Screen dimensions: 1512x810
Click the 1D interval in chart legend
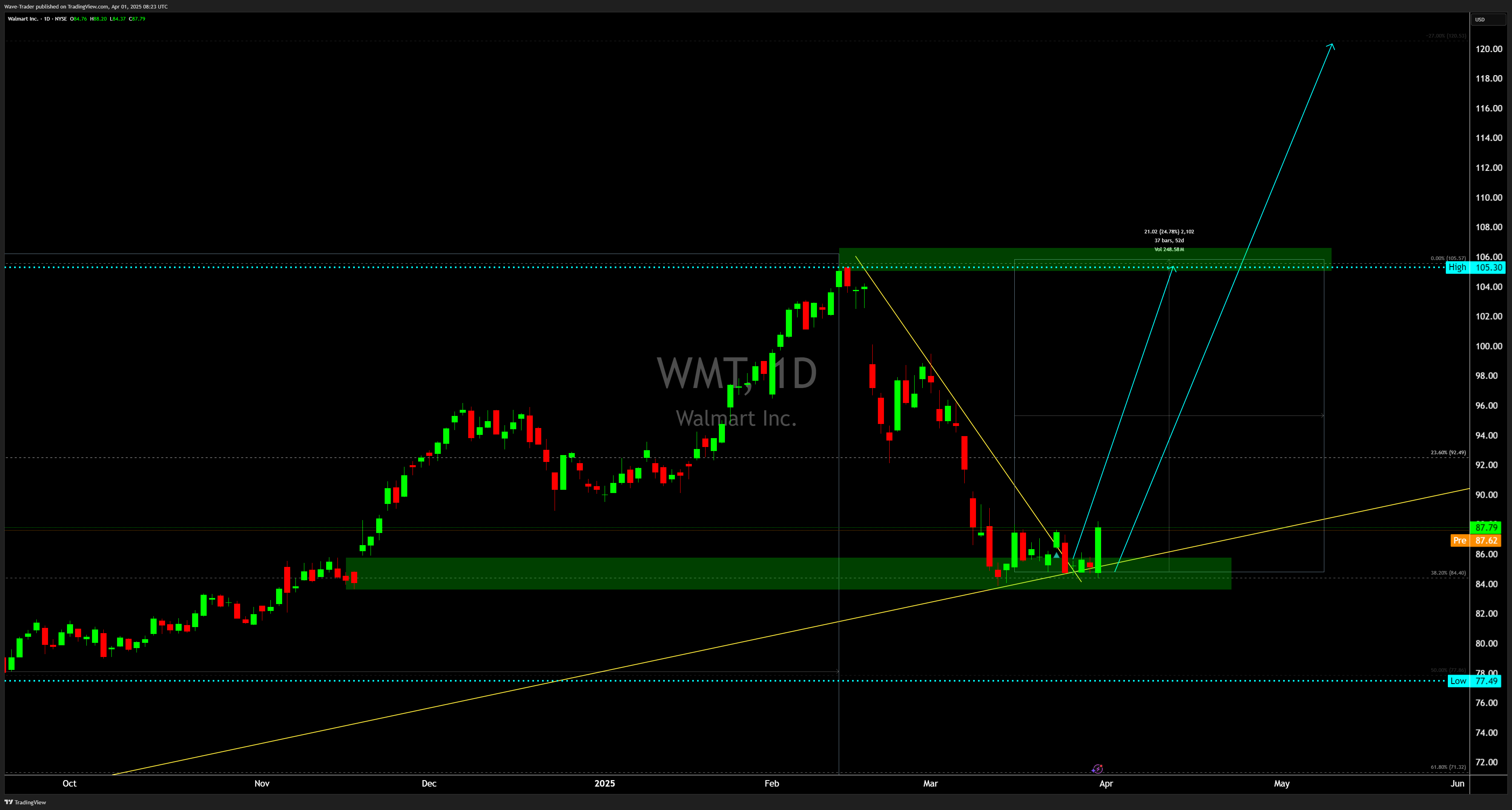click(x=47, y=19)
